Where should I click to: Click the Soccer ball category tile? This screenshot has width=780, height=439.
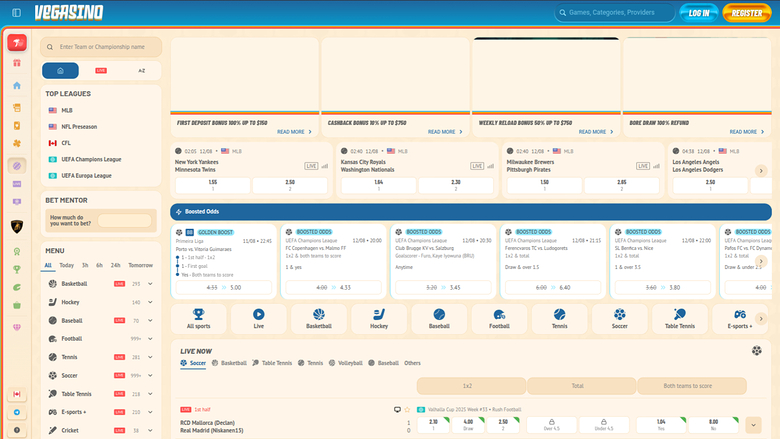point(619,319)
